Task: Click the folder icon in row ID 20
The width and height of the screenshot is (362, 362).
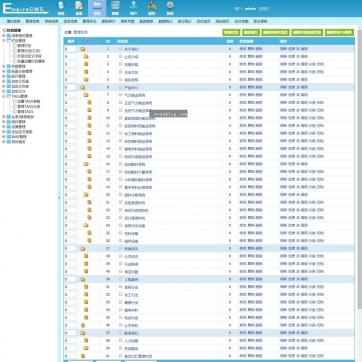Action: [86, 195]
